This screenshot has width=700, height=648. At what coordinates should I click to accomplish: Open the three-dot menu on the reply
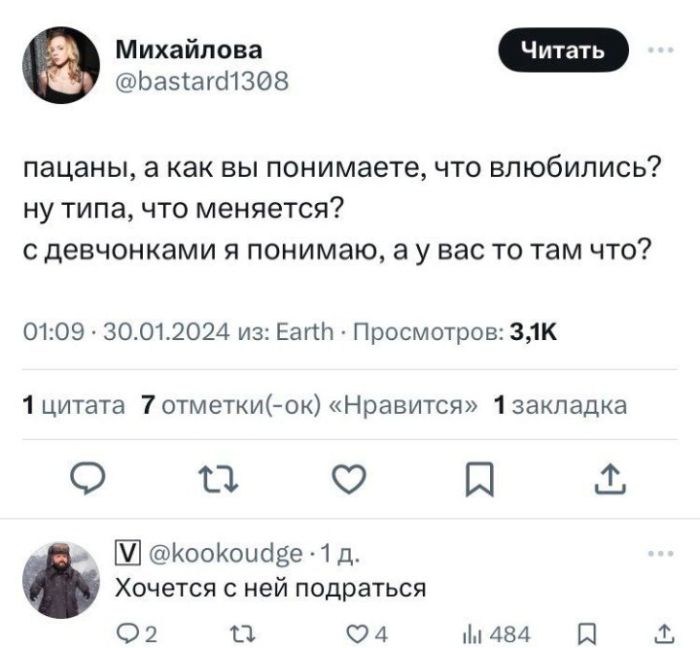(660, 552)
